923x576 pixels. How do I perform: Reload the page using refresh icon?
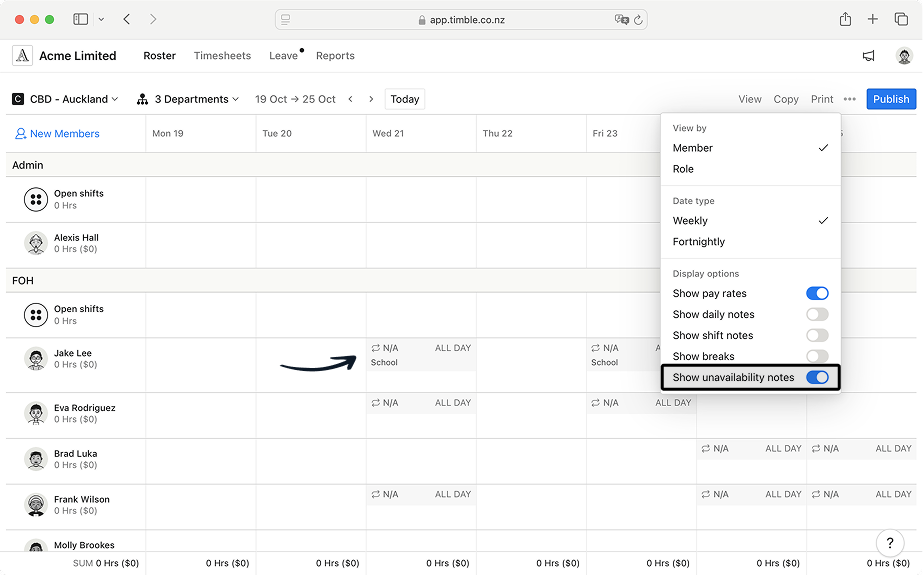638,20
